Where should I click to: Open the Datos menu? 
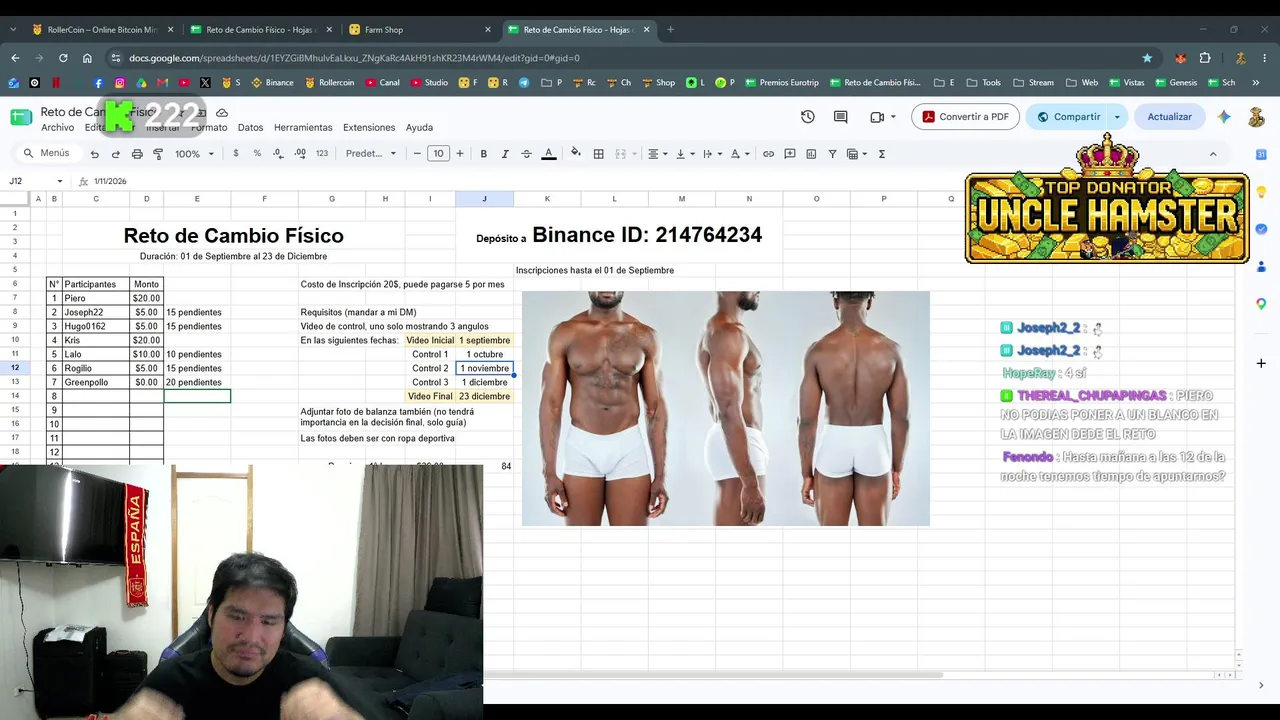[x=250, y=128]
